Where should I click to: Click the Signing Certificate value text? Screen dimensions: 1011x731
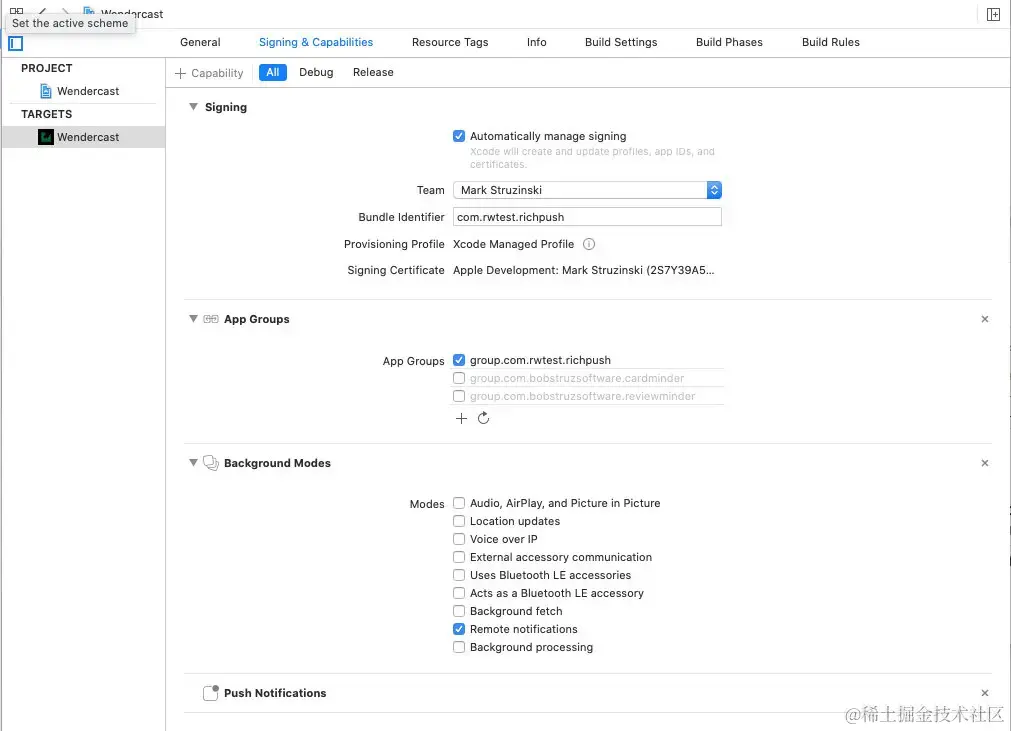tap(584, 270)
